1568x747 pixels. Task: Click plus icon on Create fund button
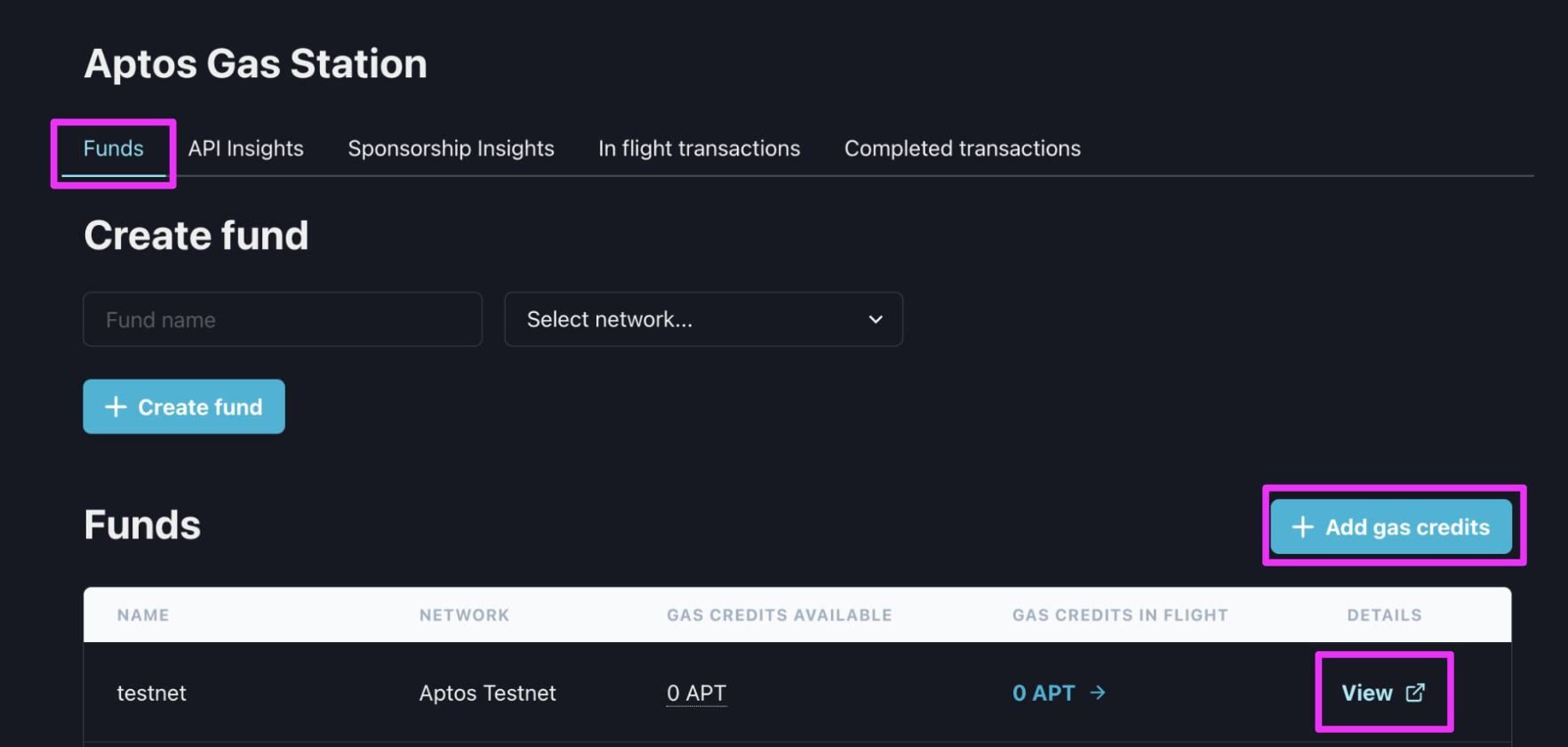pyautogui.click(x=116, y=407)
